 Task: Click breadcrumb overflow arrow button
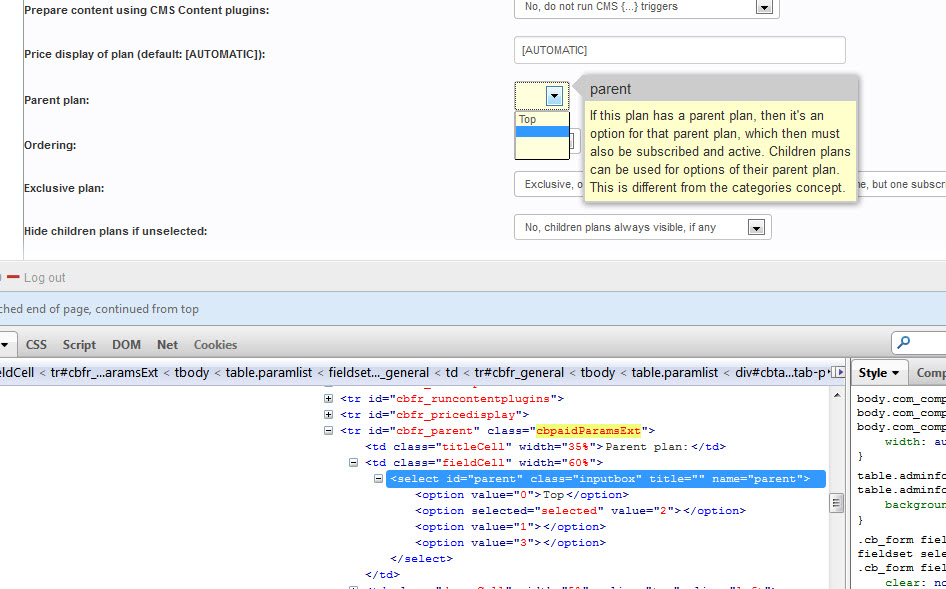(838, 372)
